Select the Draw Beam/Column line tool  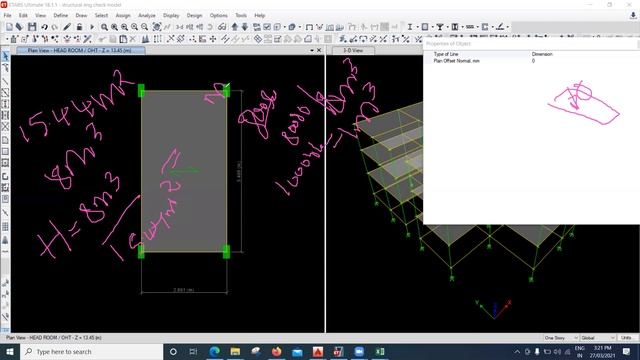(x=5, y=82)
